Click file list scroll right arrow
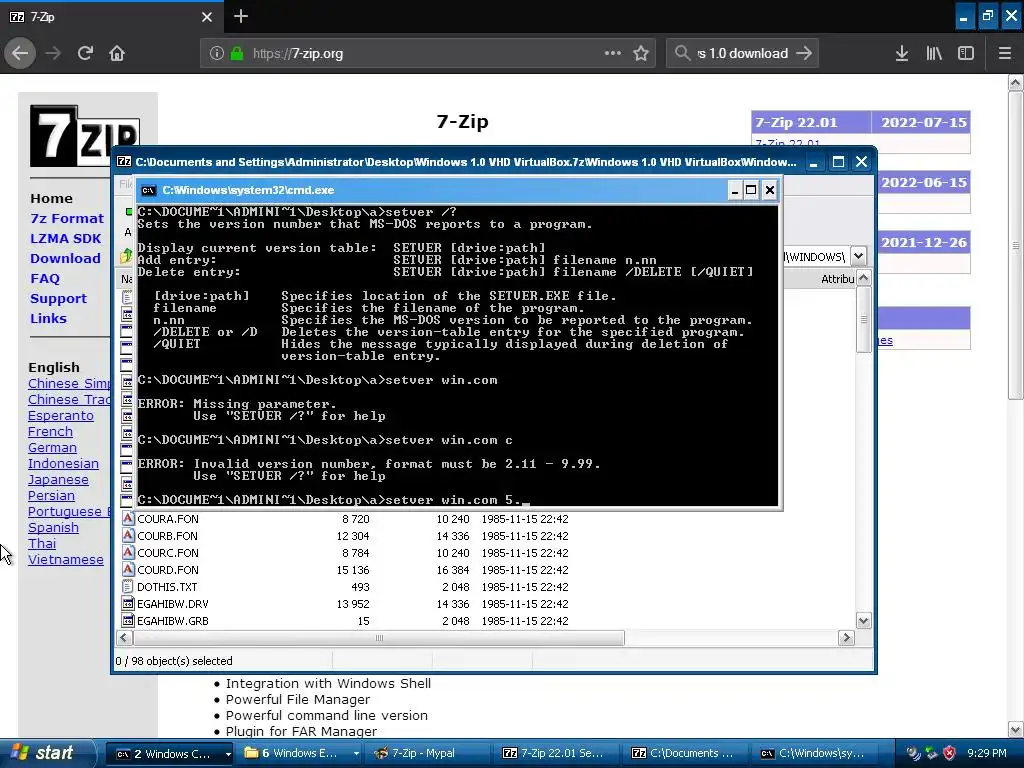1024x768 pixels. coord(846,638)
